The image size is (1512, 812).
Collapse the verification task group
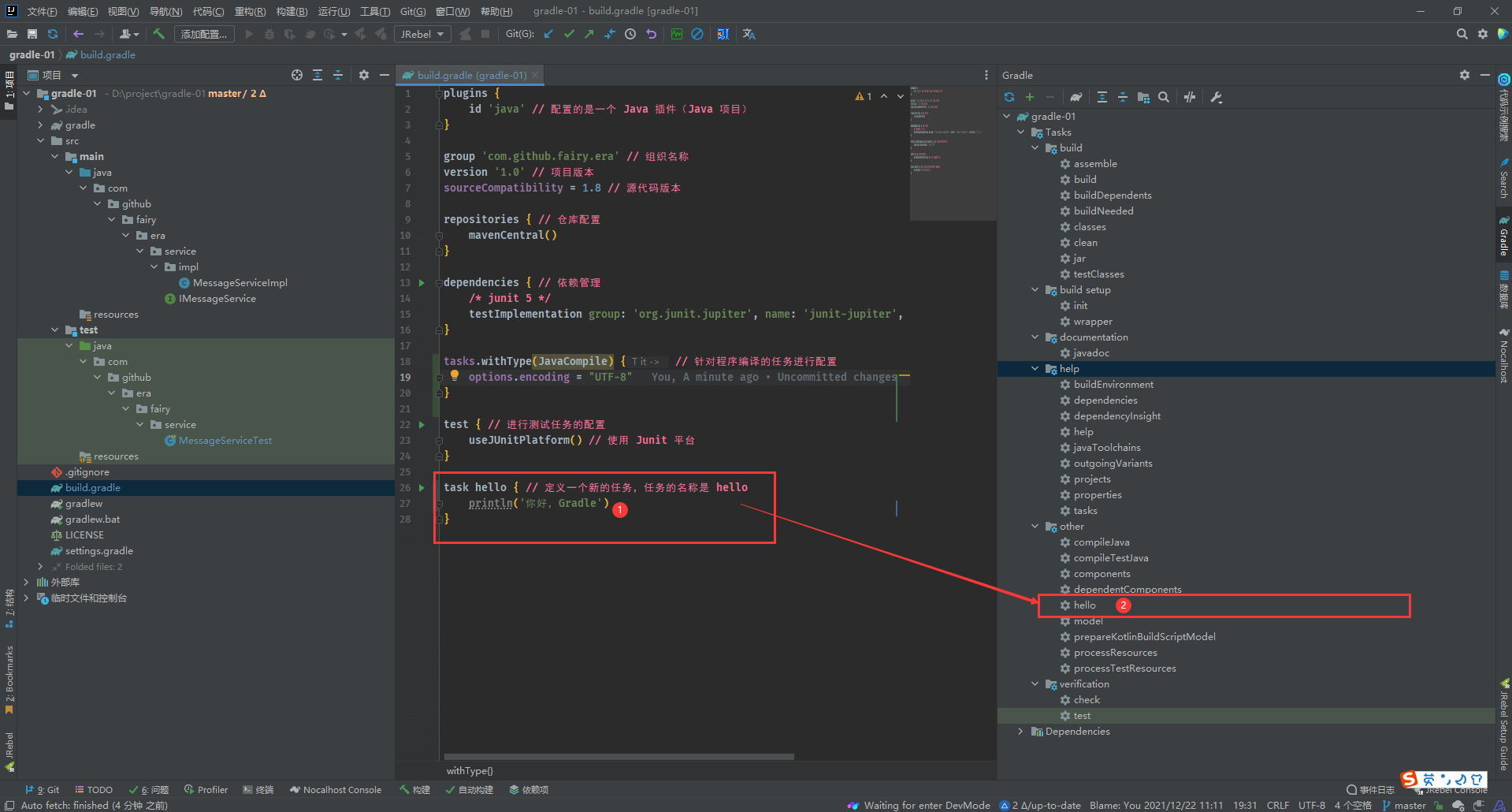[1035, 683]
